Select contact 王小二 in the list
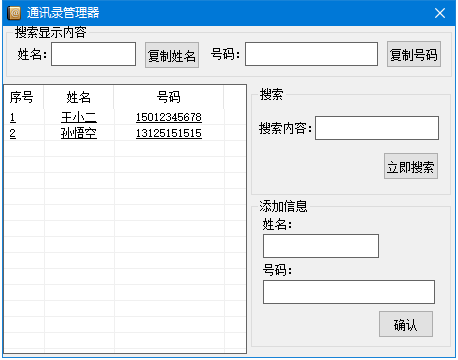This screenshot has height=360, width=458. (79, 117)
